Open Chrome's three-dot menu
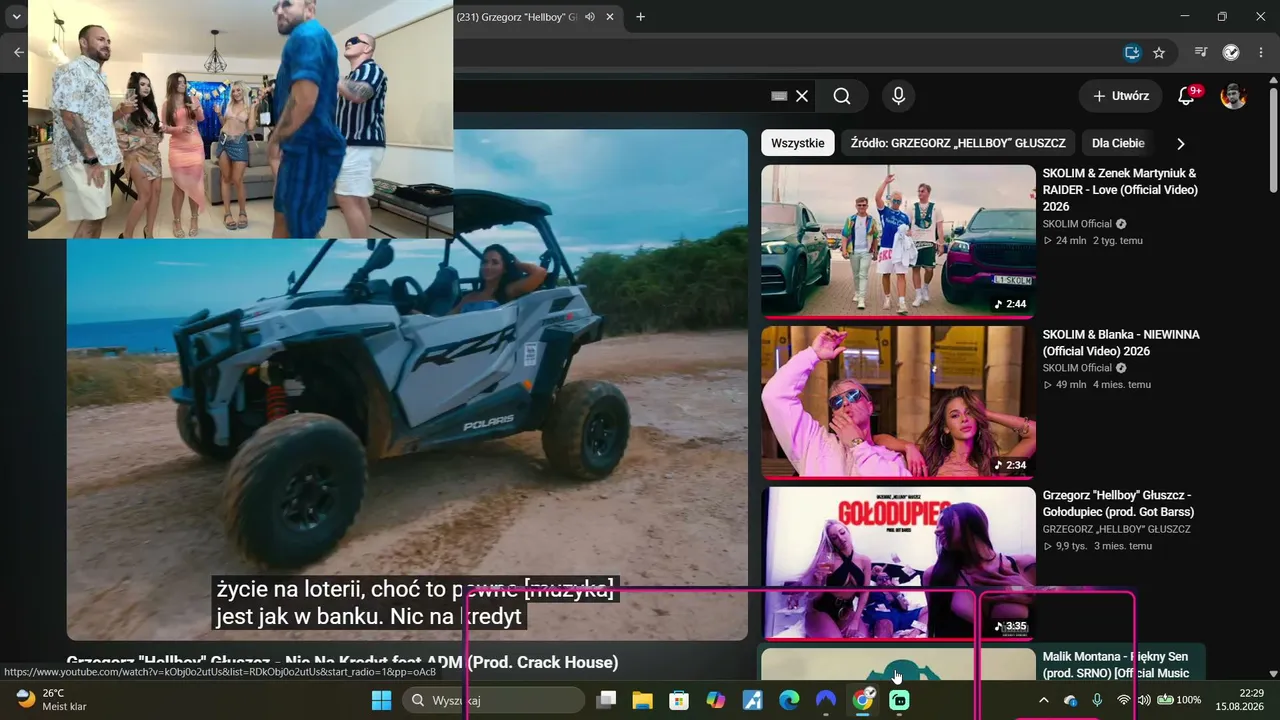The width and height of the screenshot is (1280, 720). click(x=1261, y=52)
